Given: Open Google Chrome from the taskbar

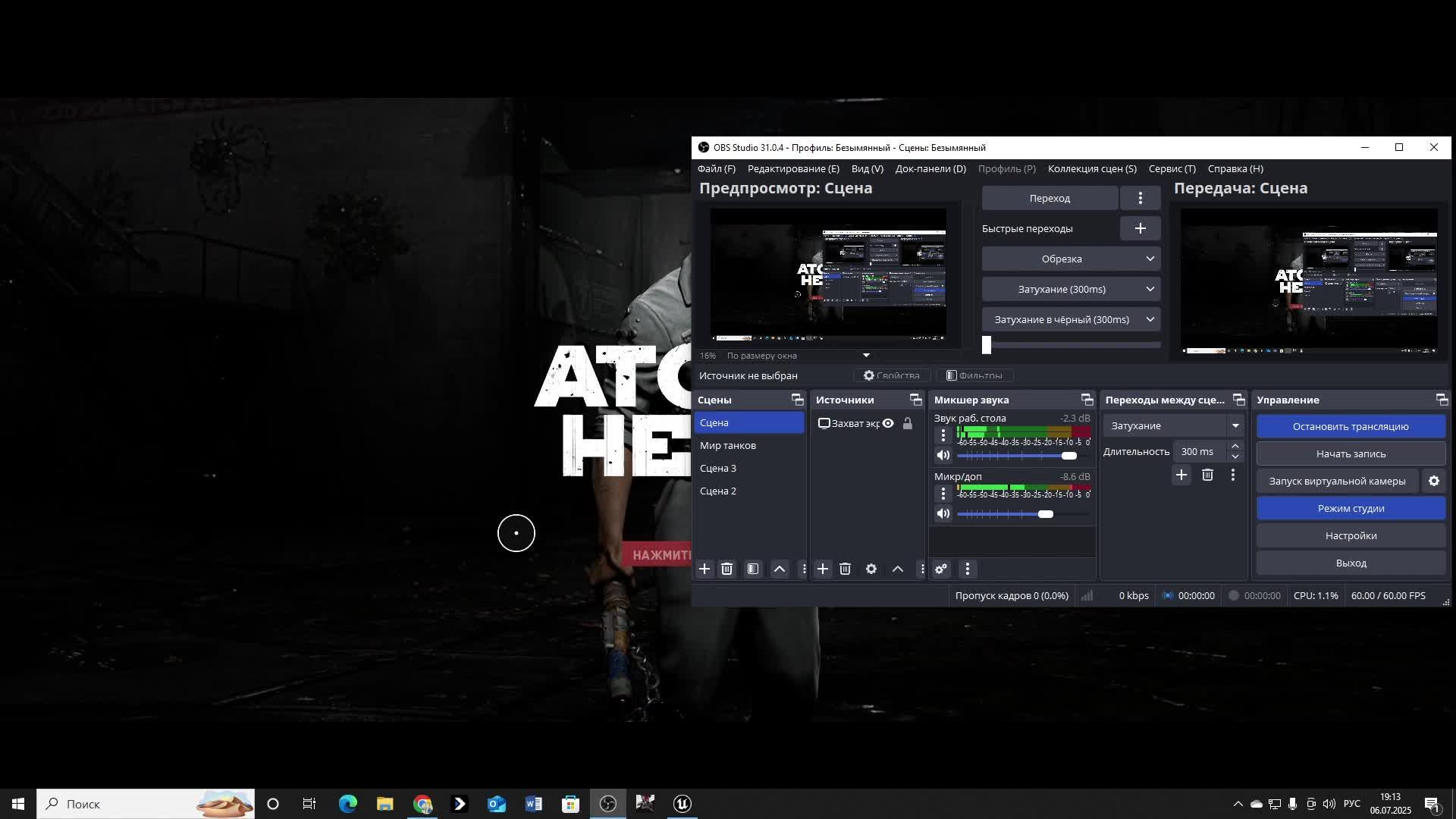Looking at the screenshot, I should 422,804.
